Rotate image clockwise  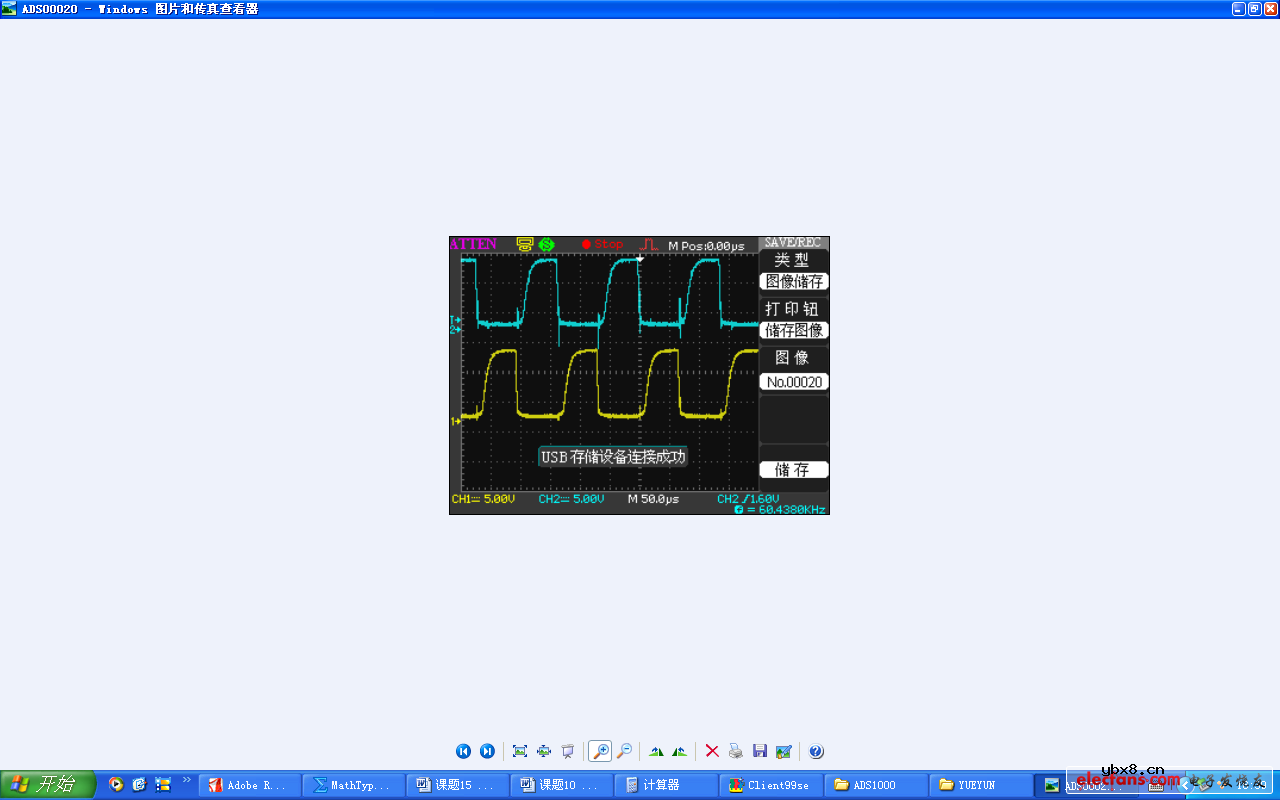click(x=656, y=751)
